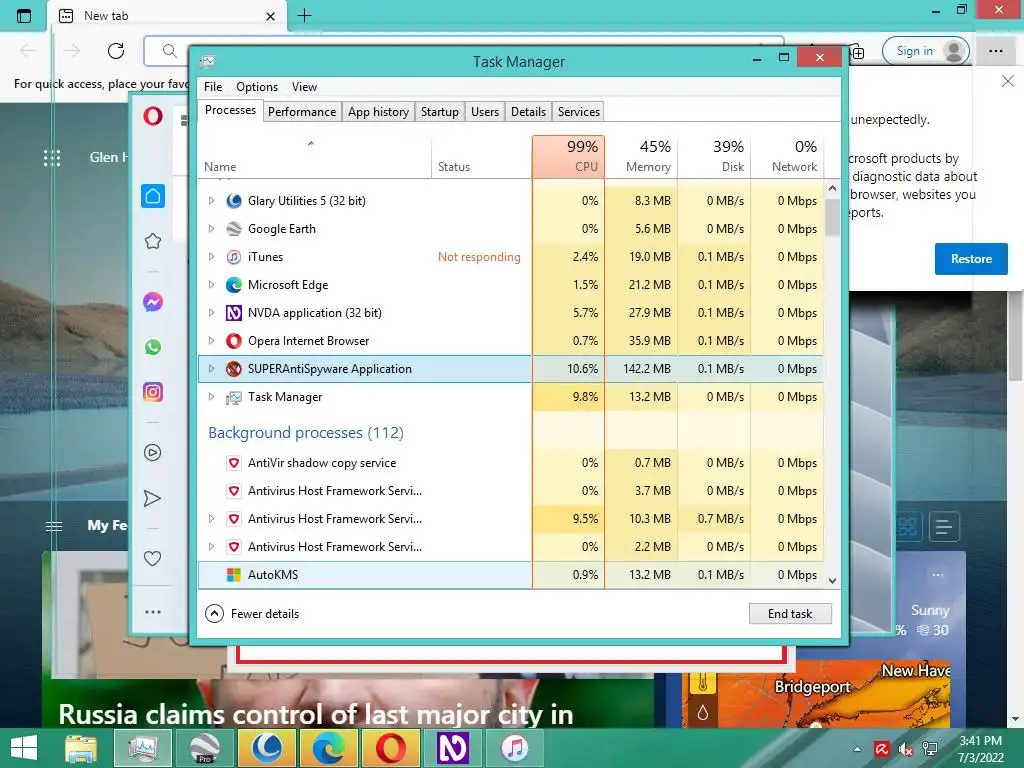
Task: Refresh the Edge browser page
Action: click(116, 51)
